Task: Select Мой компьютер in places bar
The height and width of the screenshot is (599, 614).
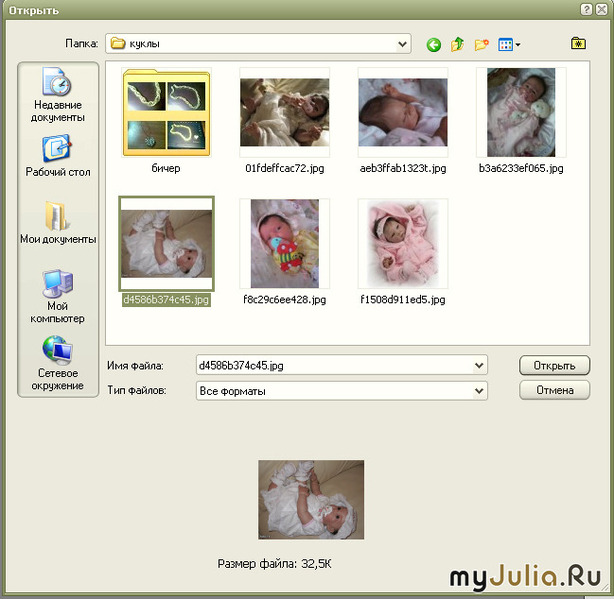Action: [x=58, y=296]
